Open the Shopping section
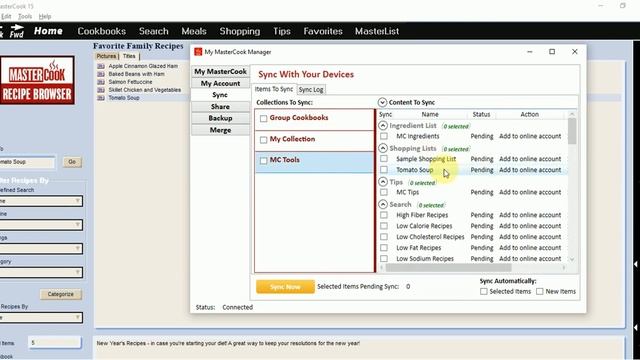This screenshot has height=360, width=640. coord(240,31)
